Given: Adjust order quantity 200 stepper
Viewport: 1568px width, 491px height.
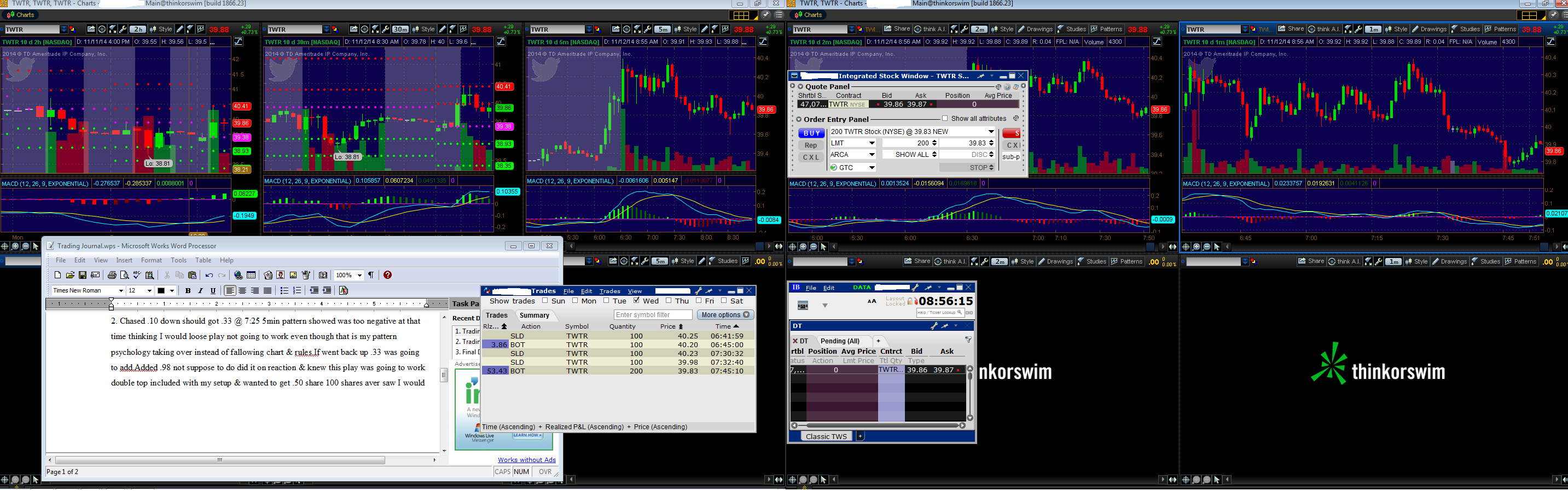Looking at the screenshot, I should [x=934, y=144].
